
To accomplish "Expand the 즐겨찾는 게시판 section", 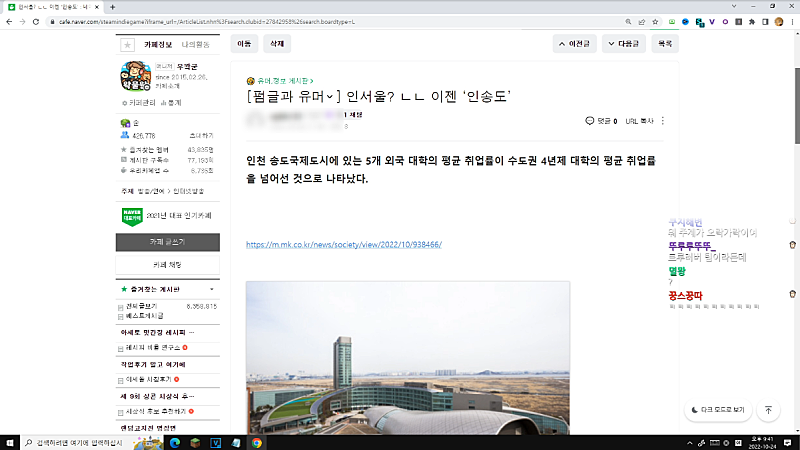I will [x=214, y=289].
